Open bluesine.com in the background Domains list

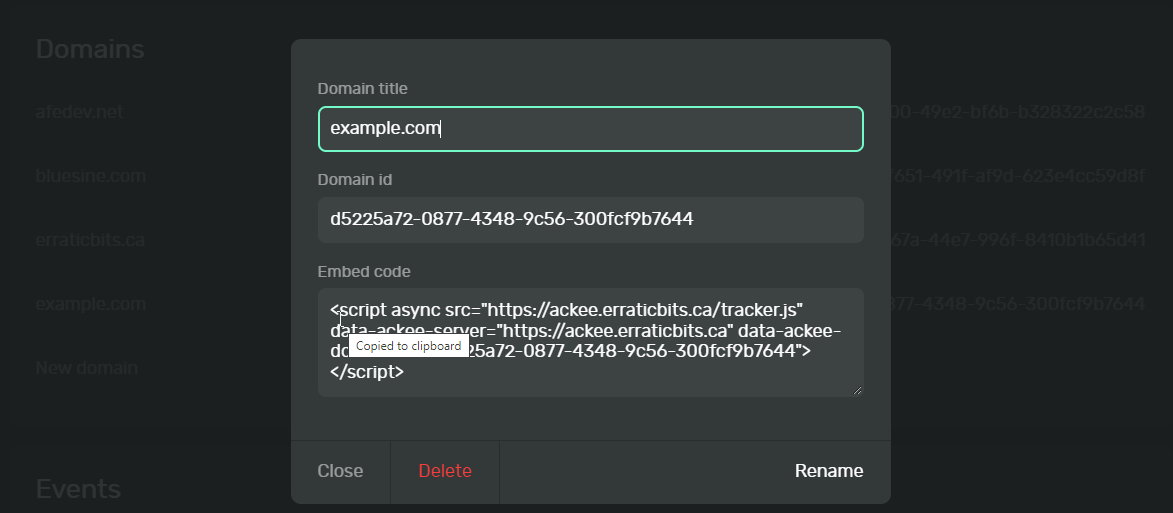[91, 176]
